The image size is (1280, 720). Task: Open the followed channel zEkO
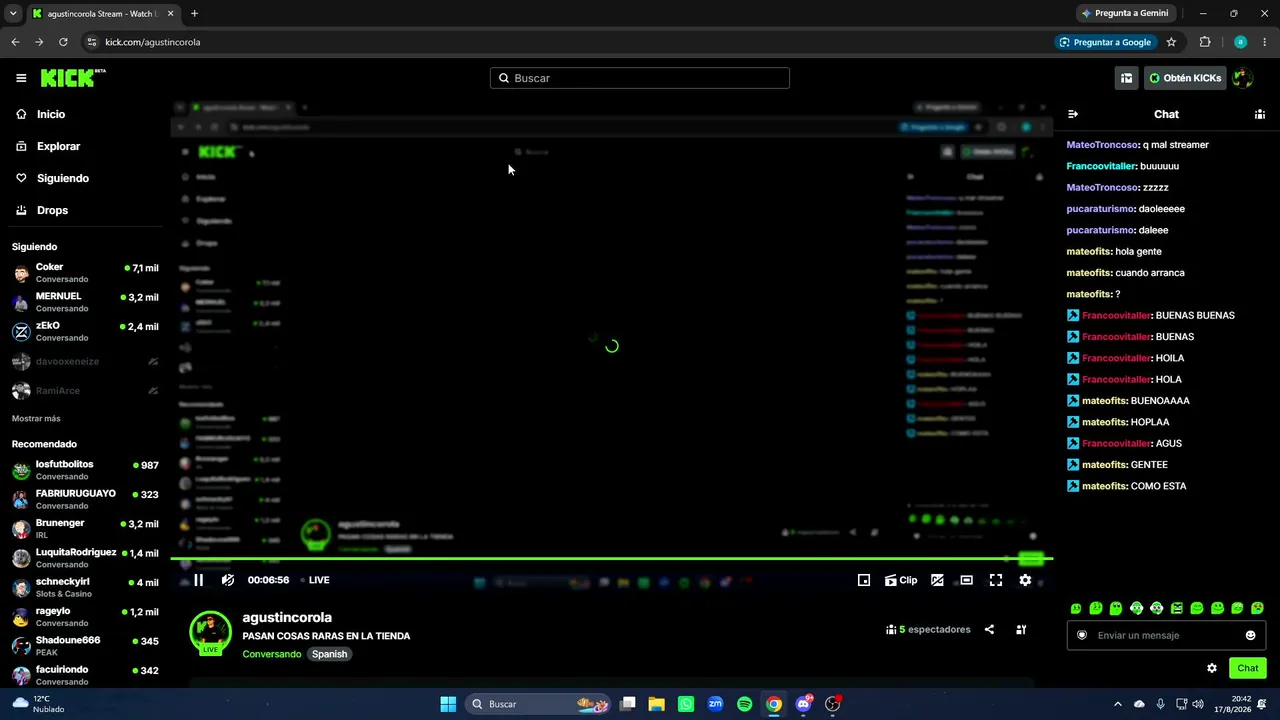tap(85, 331)
